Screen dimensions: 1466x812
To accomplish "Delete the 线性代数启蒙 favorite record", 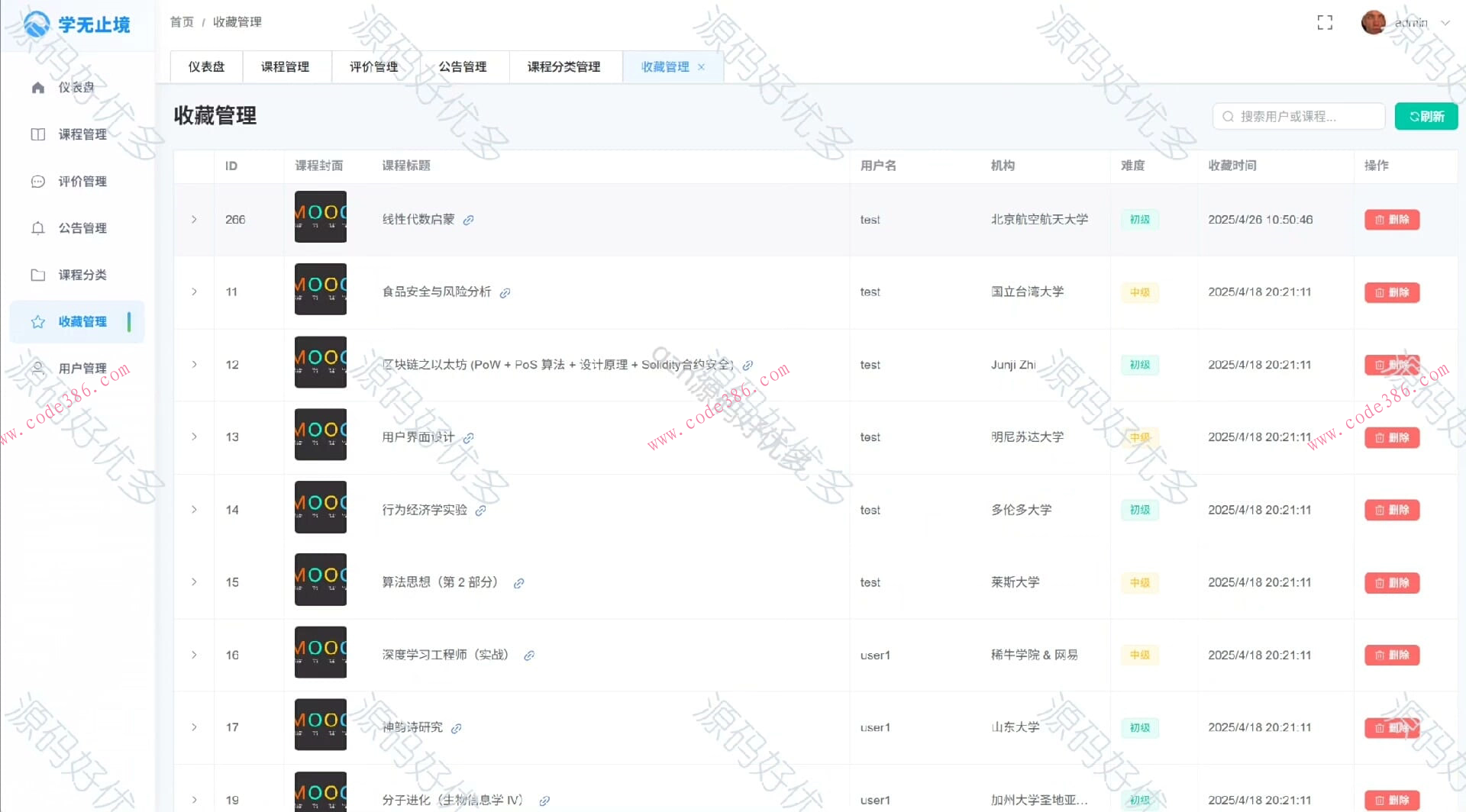I will pos(1392,220).
